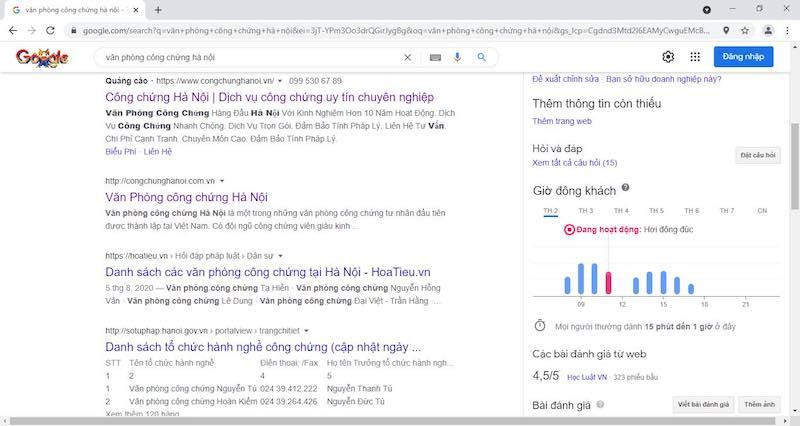Viewport: 800px width, 426px height.
Task: Click phone number 099 530 67 89
Action: [x=315, y=81]
